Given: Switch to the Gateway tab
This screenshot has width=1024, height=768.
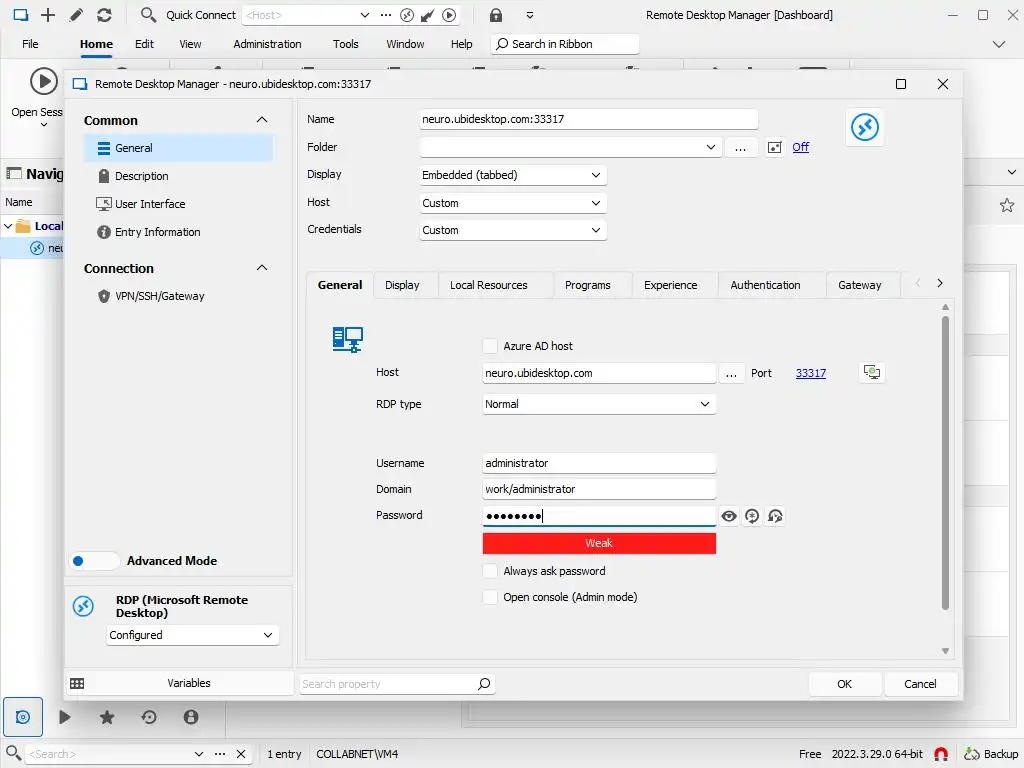Looking at the screenshot, I should [x=860, y=285].
